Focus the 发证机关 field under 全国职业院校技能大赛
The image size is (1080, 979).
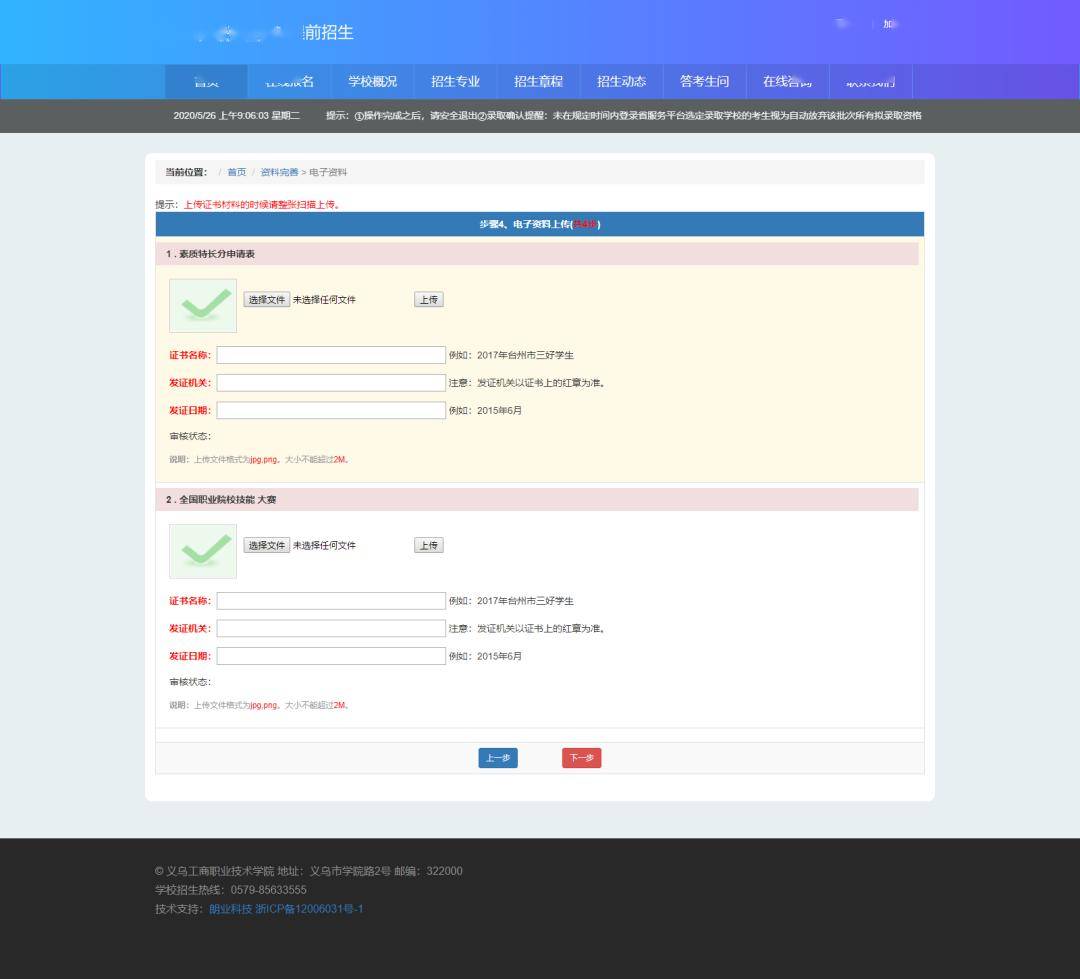pos(331,628)
